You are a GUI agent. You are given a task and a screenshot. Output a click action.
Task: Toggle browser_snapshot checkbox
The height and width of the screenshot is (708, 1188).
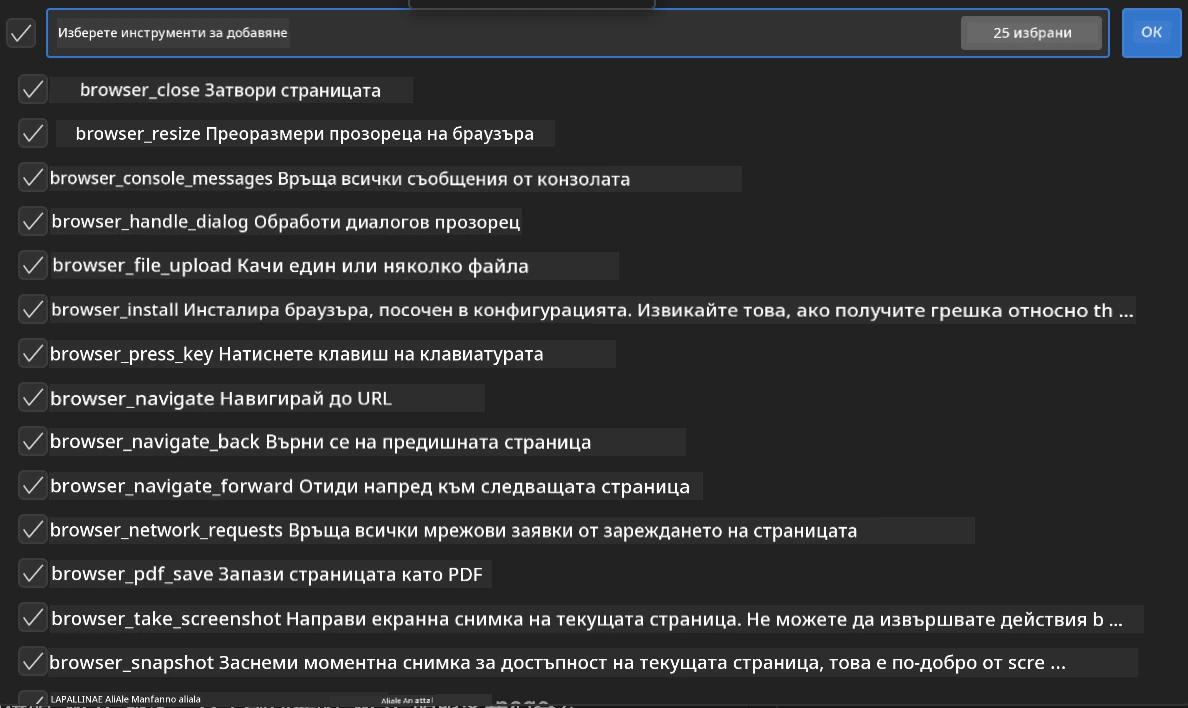click(x=33, y=662)
